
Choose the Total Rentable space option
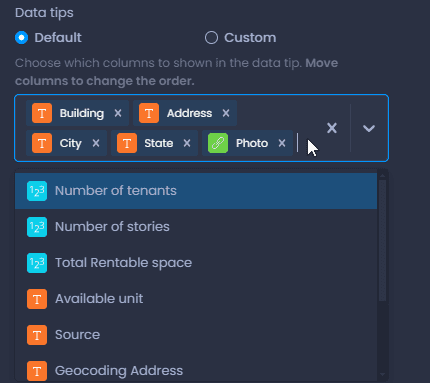(196, 263)
